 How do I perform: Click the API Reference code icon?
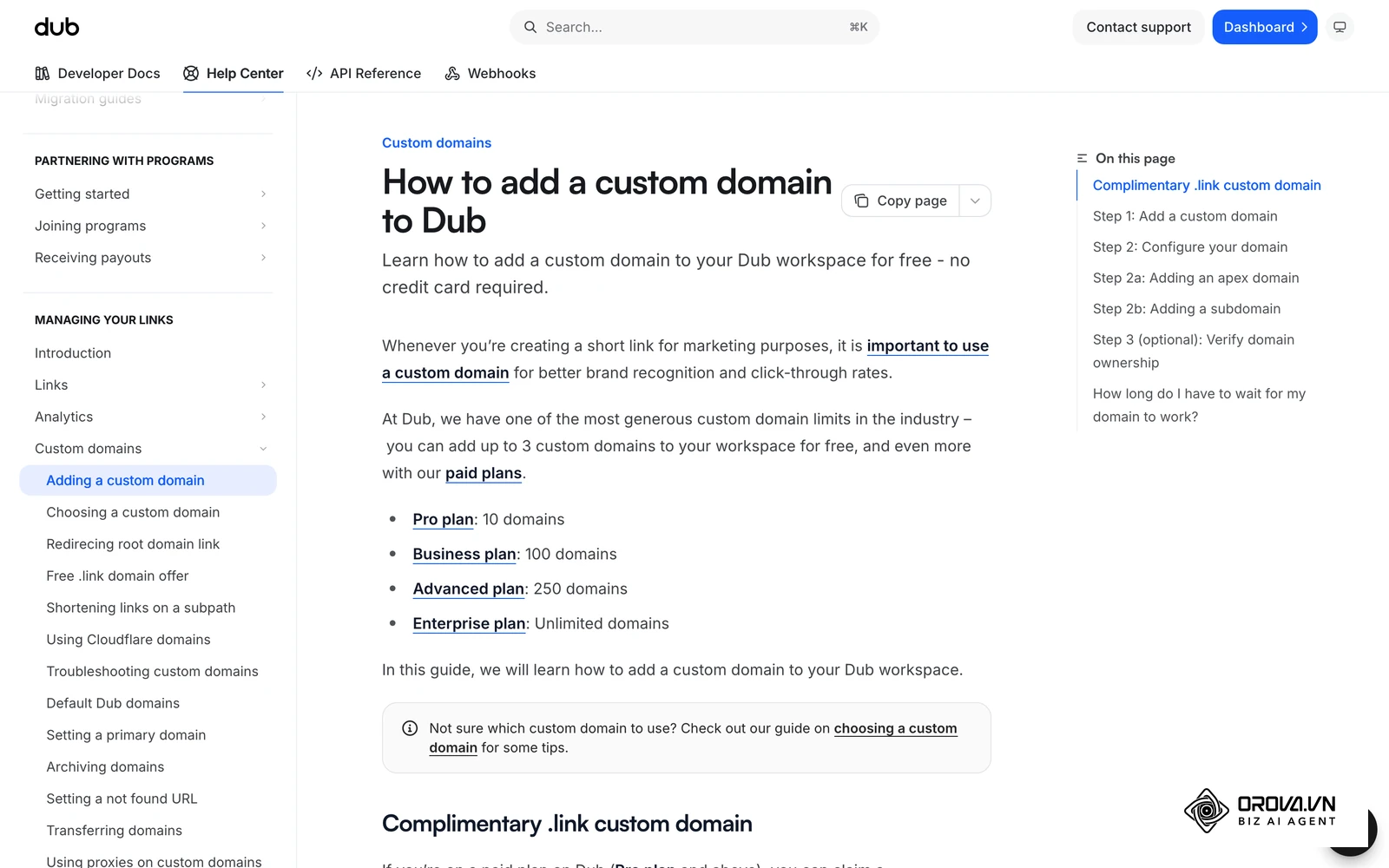click(314, 74)
